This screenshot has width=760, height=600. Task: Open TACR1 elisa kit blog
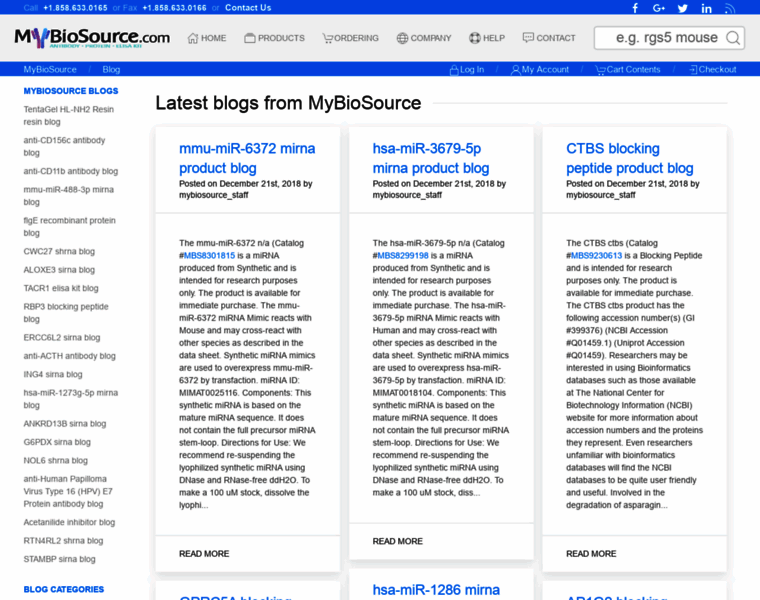tap(61, 288)
